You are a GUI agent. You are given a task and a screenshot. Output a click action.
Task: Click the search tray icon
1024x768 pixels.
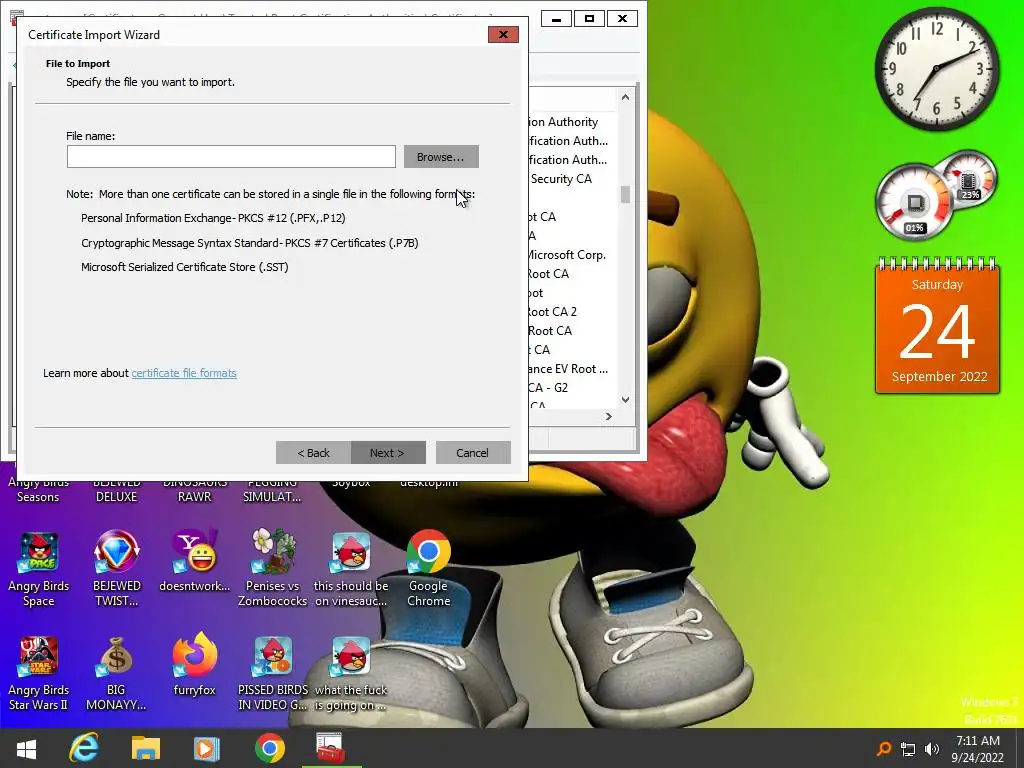click(x=884, y=748)
